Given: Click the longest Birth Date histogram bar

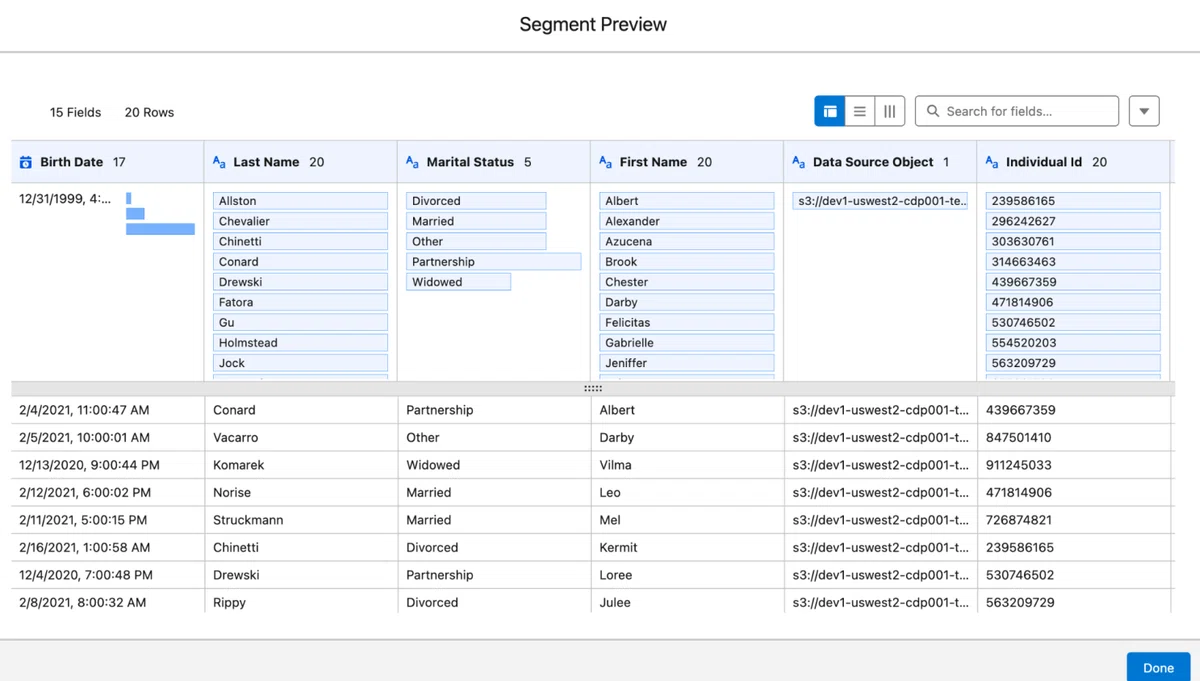Looking at the screenshot, I should pyautogui.click(x=160, y=229).
